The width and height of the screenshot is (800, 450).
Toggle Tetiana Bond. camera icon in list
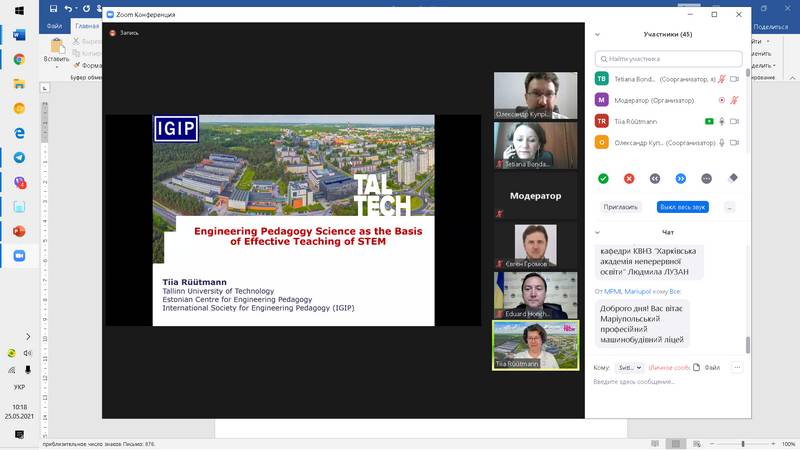[734, 79]
